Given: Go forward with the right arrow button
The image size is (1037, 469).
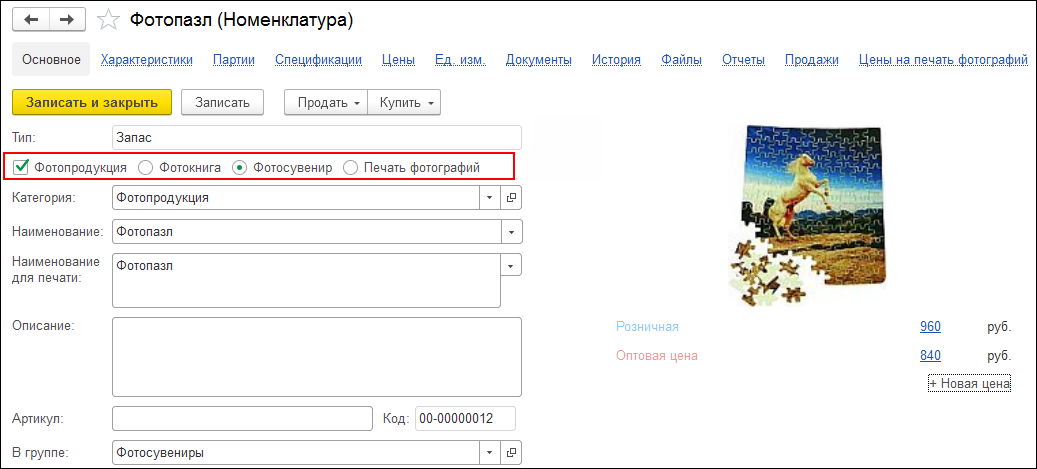Looking at the screenshot, I should click(x=66, y=20).
